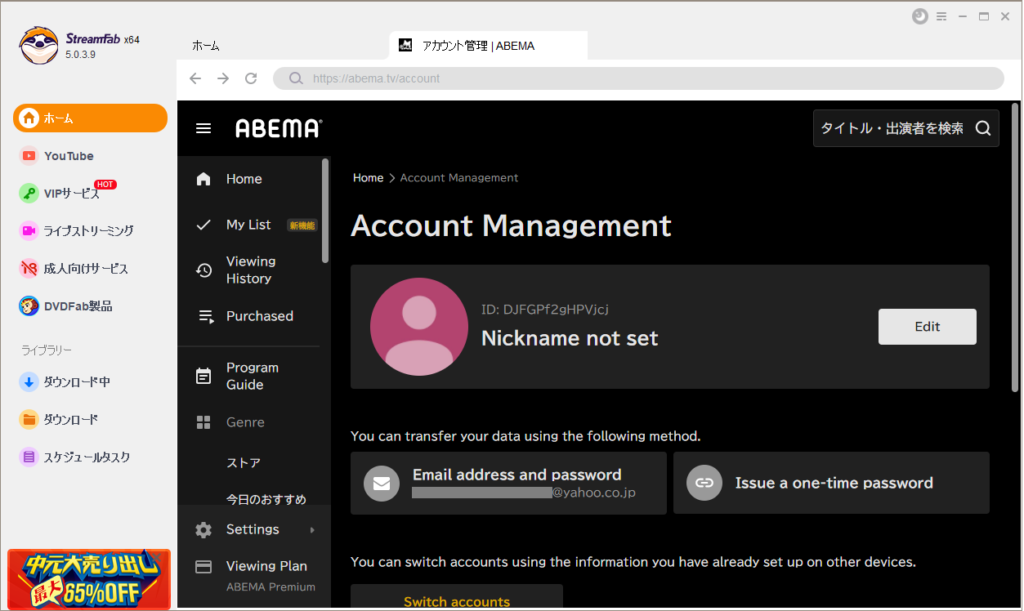Click the Program Guide calendar icon
1024x611 pixels.
(204, 376)
